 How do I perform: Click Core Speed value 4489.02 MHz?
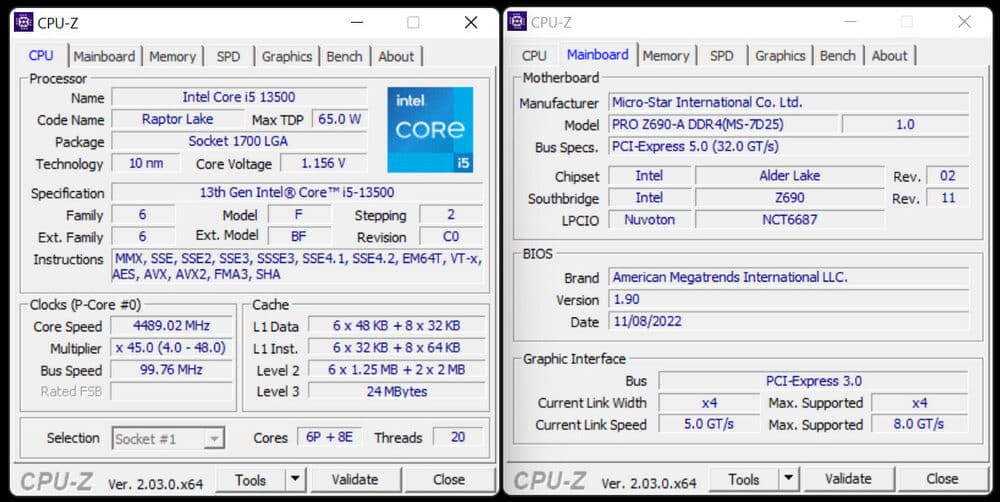coord(172,325)
